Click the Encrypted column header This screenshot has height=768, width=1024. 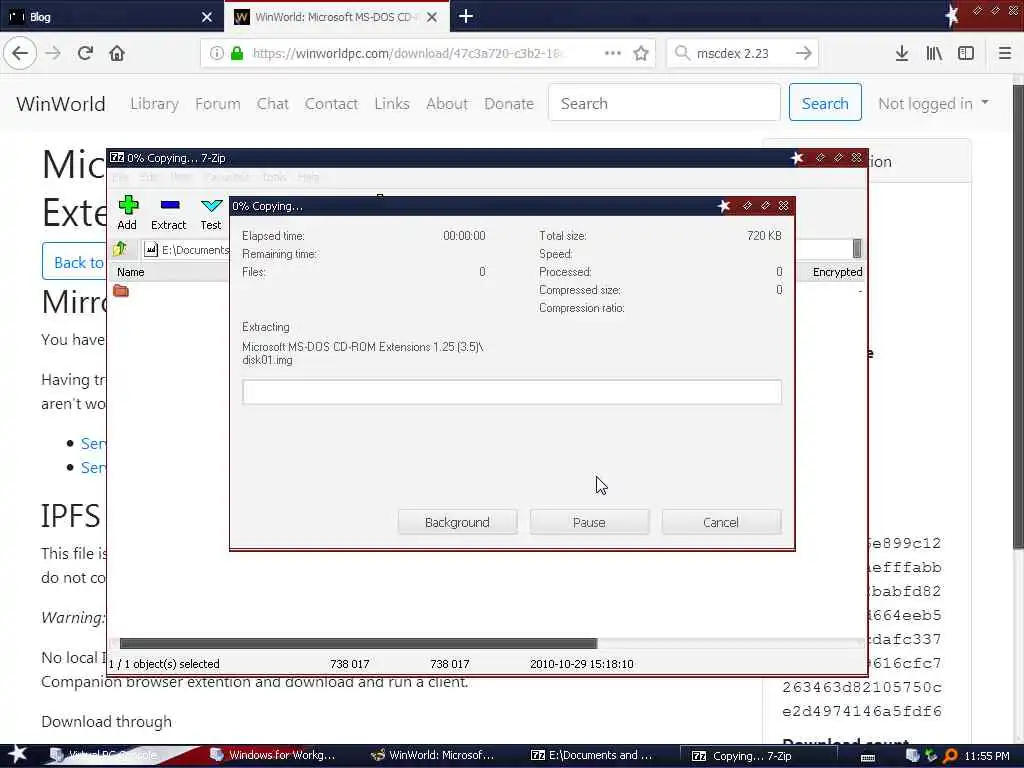837,272
